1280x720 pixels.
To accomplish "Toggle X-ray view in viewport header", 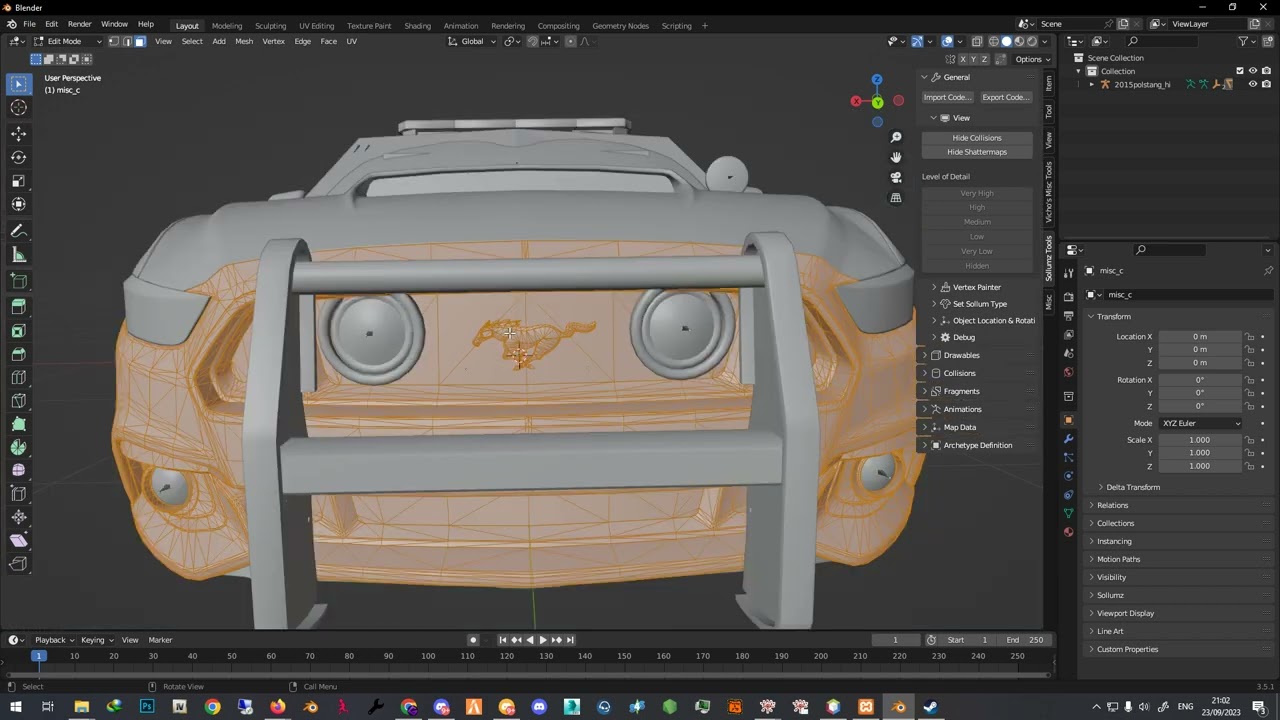I will point(977,41).
